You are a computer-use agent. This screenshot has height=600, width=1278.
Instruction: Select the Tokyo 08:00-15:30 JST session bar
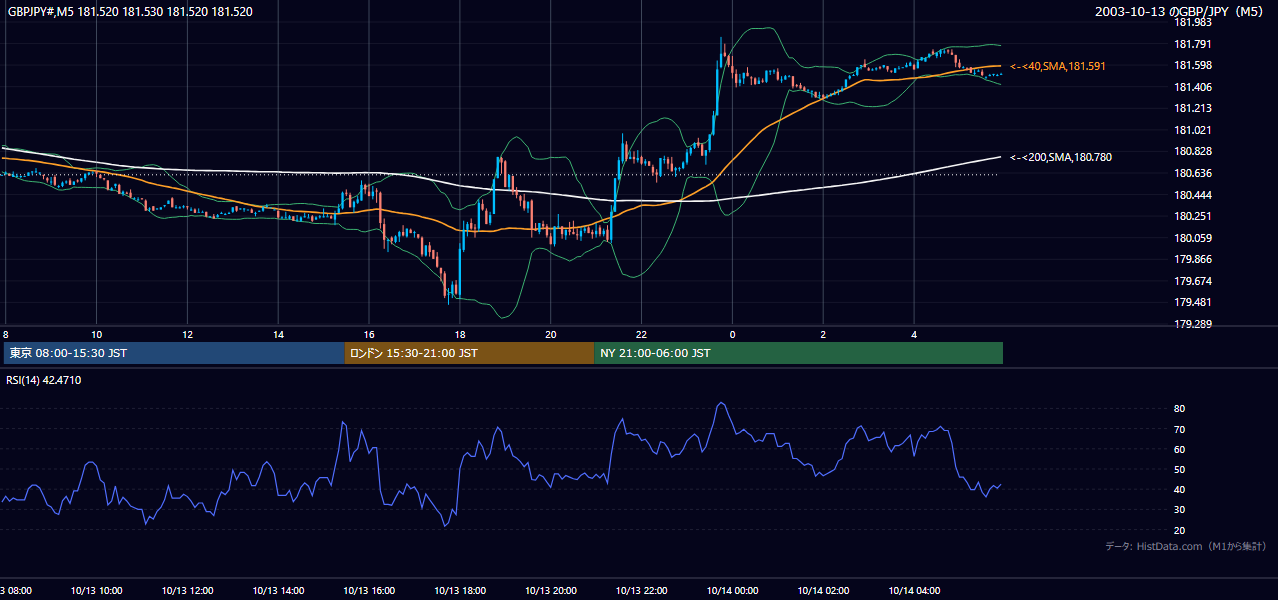(174, 353)
